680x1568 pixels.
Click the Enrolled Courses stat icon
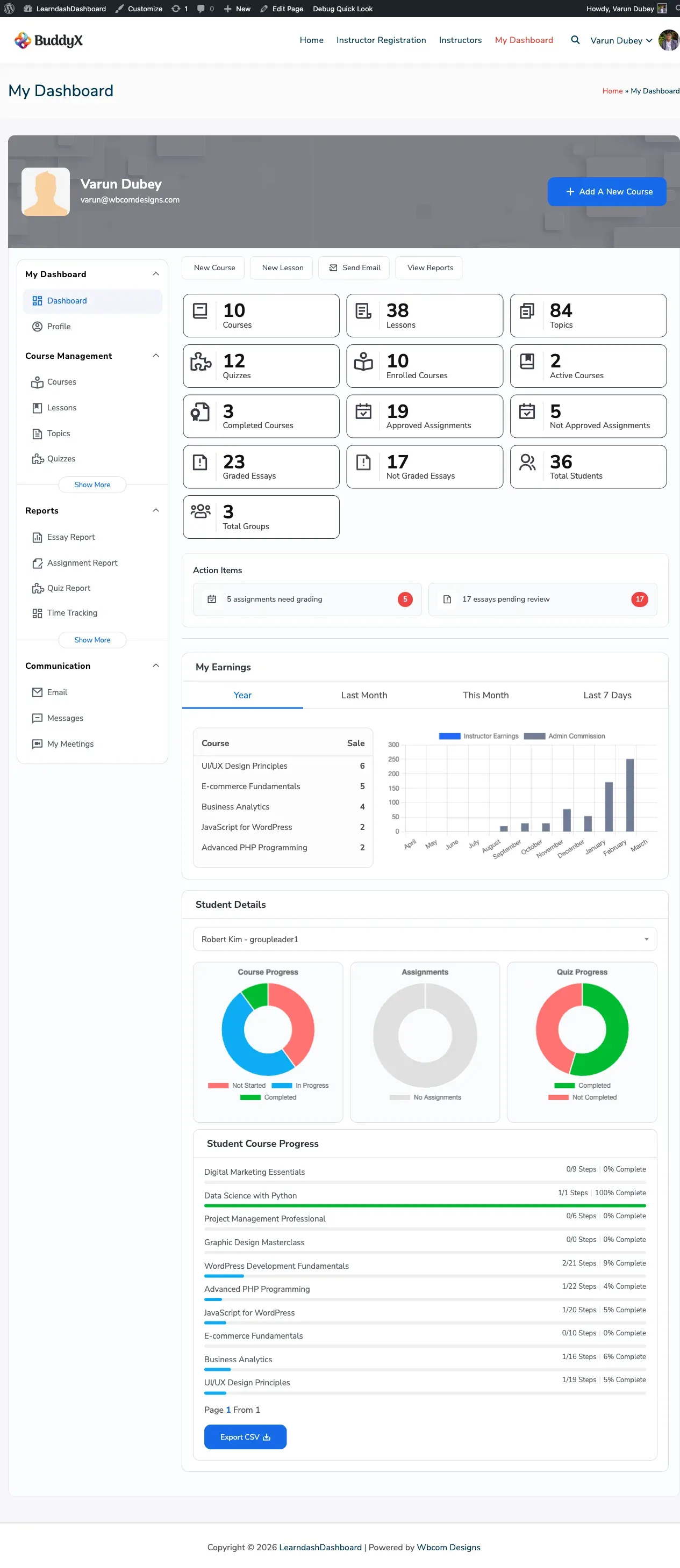363,362
